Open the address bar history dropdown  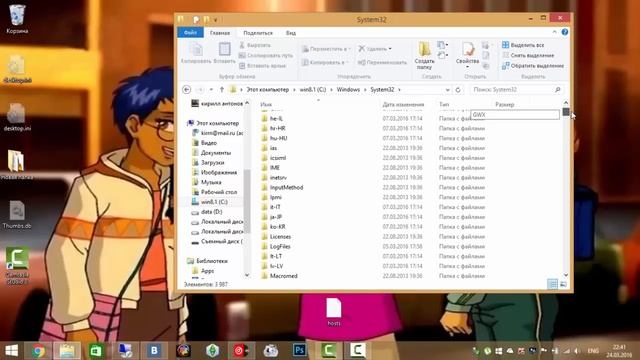click(447, 90)
